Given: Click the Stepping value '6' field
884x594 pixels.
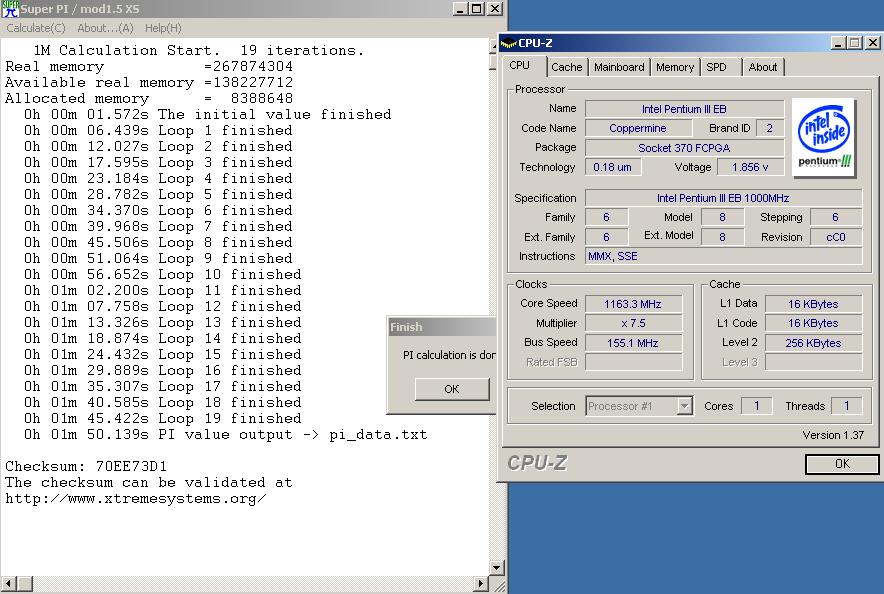Looking at the screenshot, I should (836, 217).
